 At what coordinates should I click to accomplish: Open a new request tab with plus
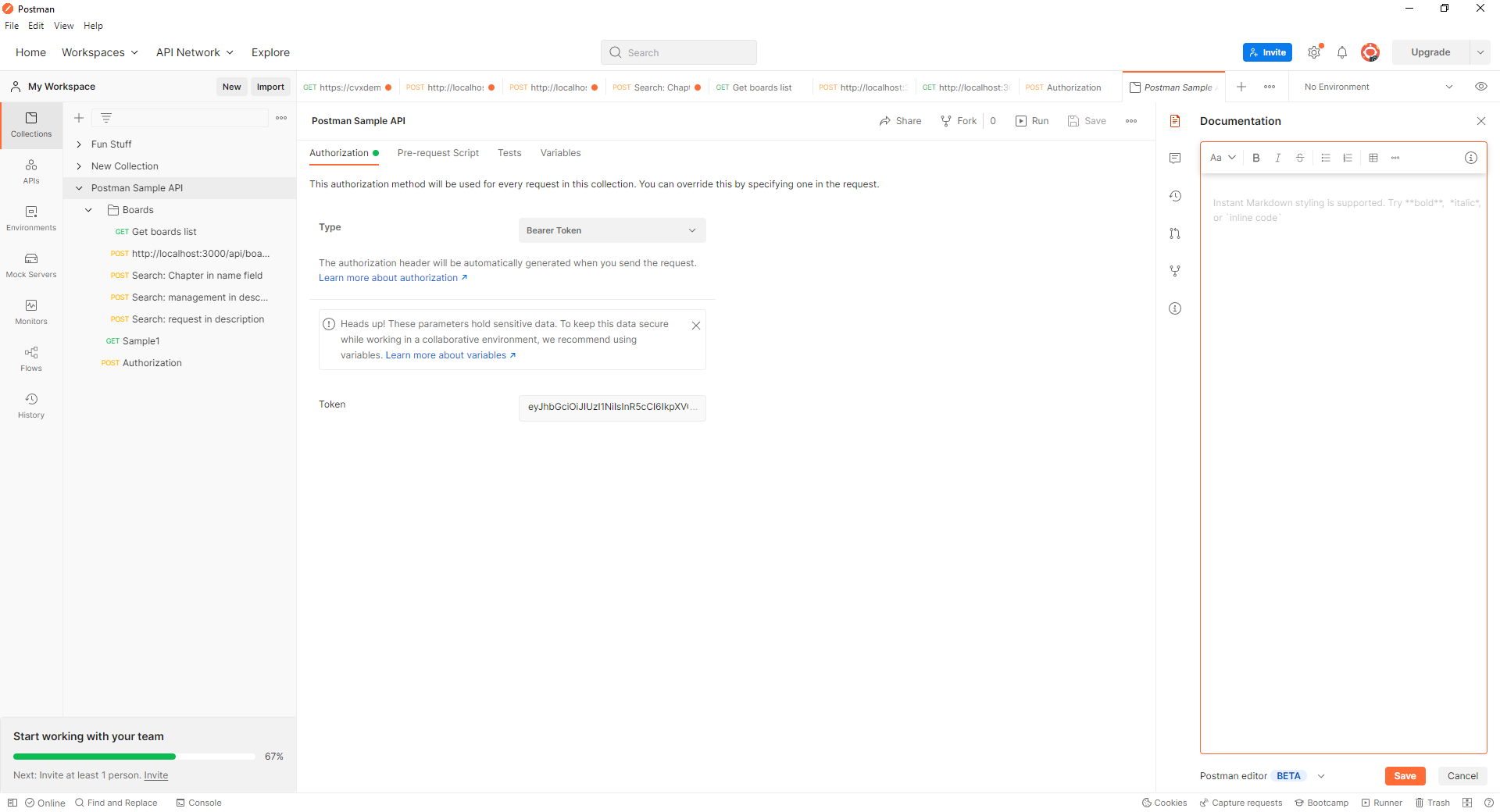(1241, 87)
